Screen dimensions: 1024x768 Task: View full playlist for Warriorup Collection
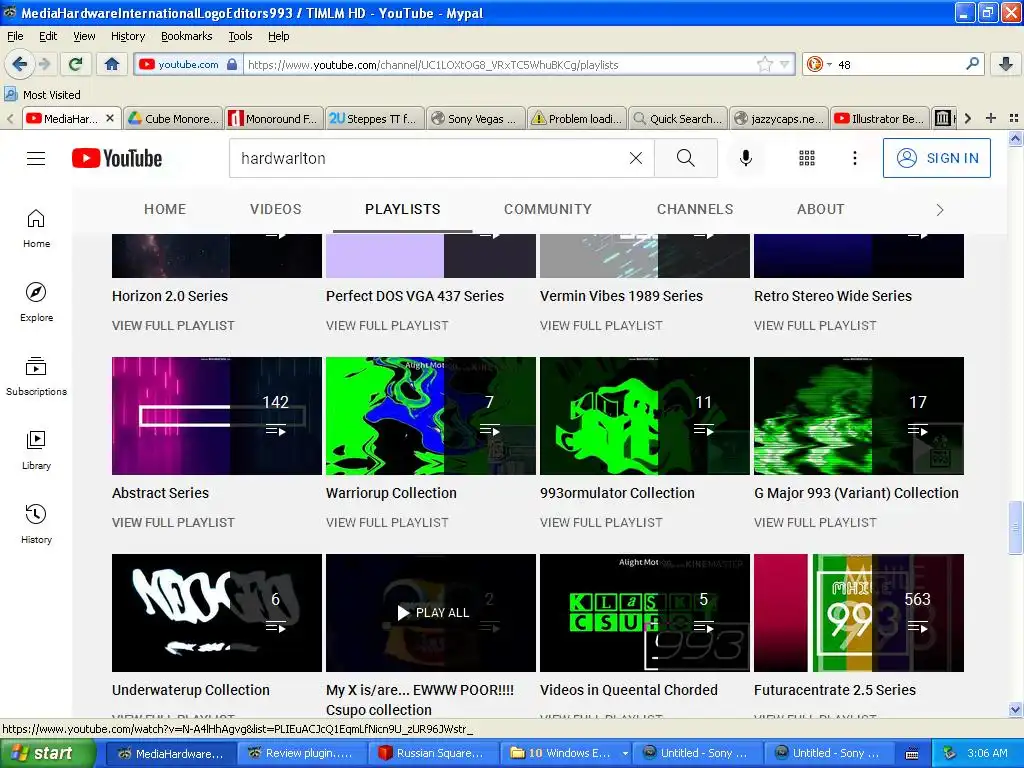click(387, 522)
